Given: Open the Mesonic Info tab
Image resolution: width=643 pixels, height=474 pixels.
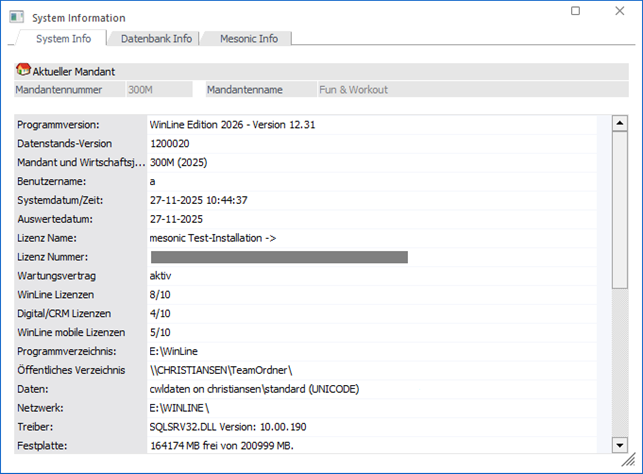Looking at the screenshot, I should [x=249, y=39].
